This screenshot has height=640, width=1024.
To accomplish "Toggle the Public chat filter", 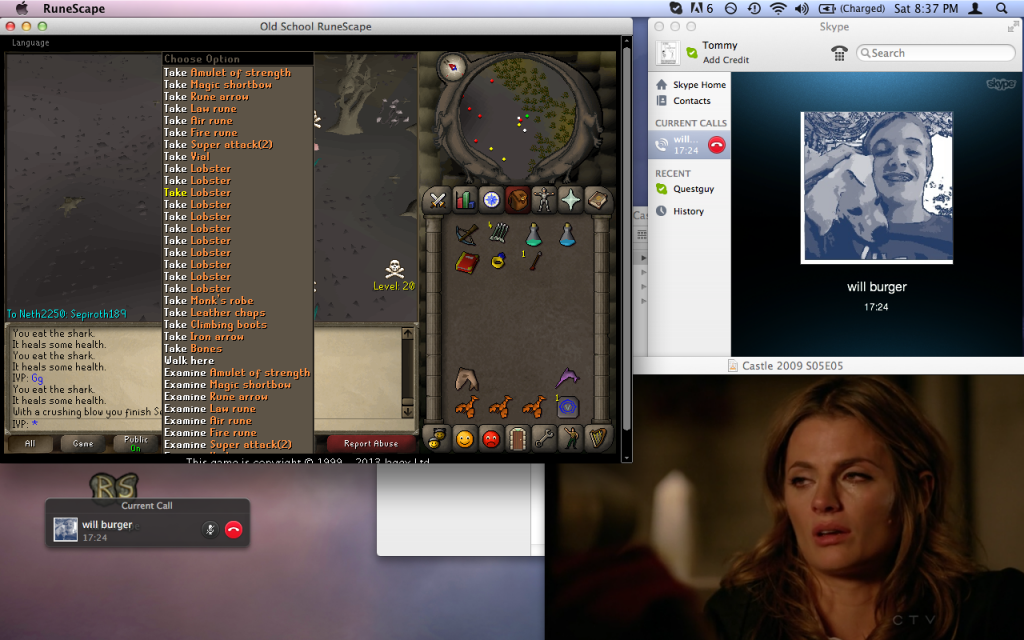I will 136,443.
